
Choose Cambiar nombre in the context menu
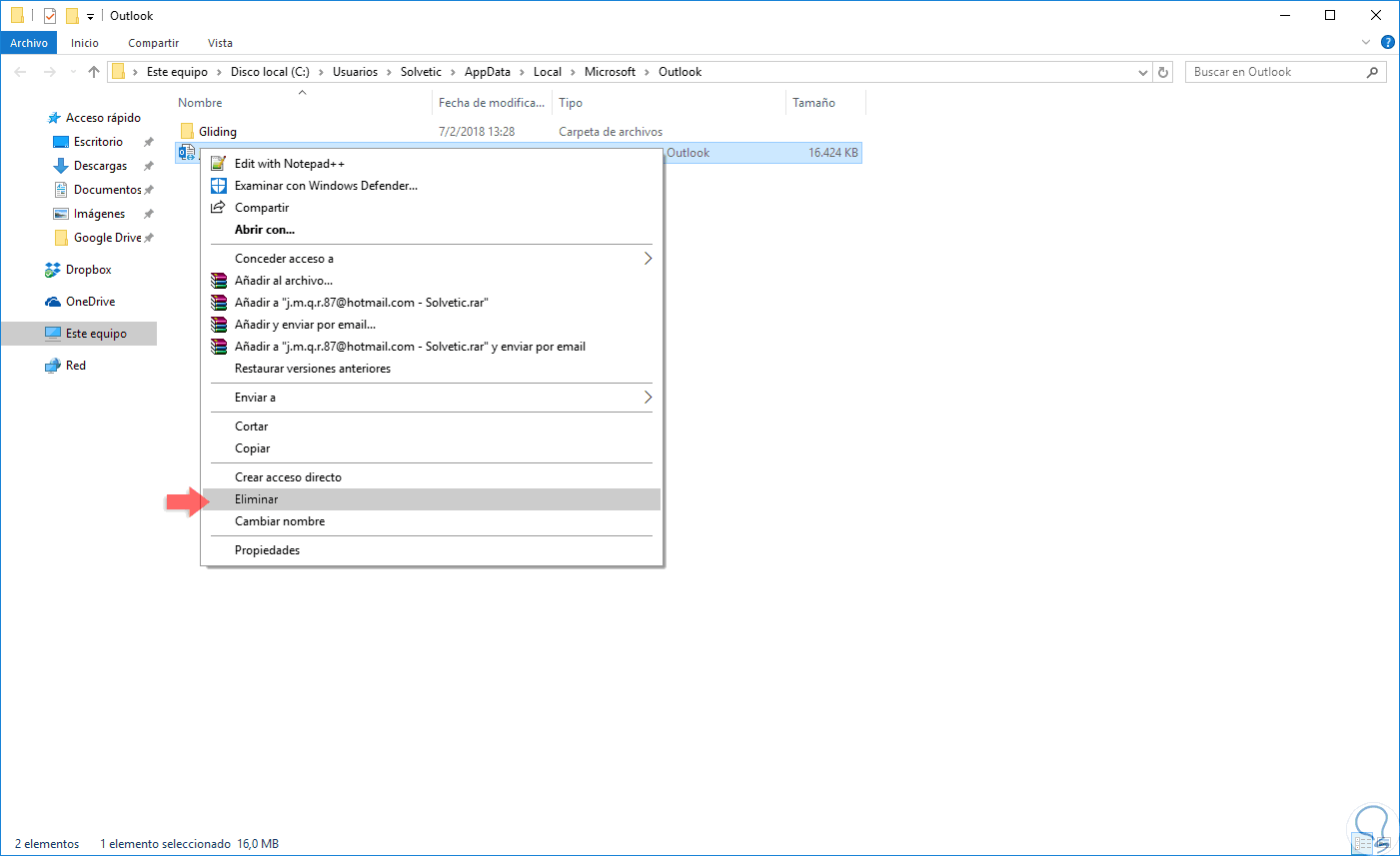point(432,521)
